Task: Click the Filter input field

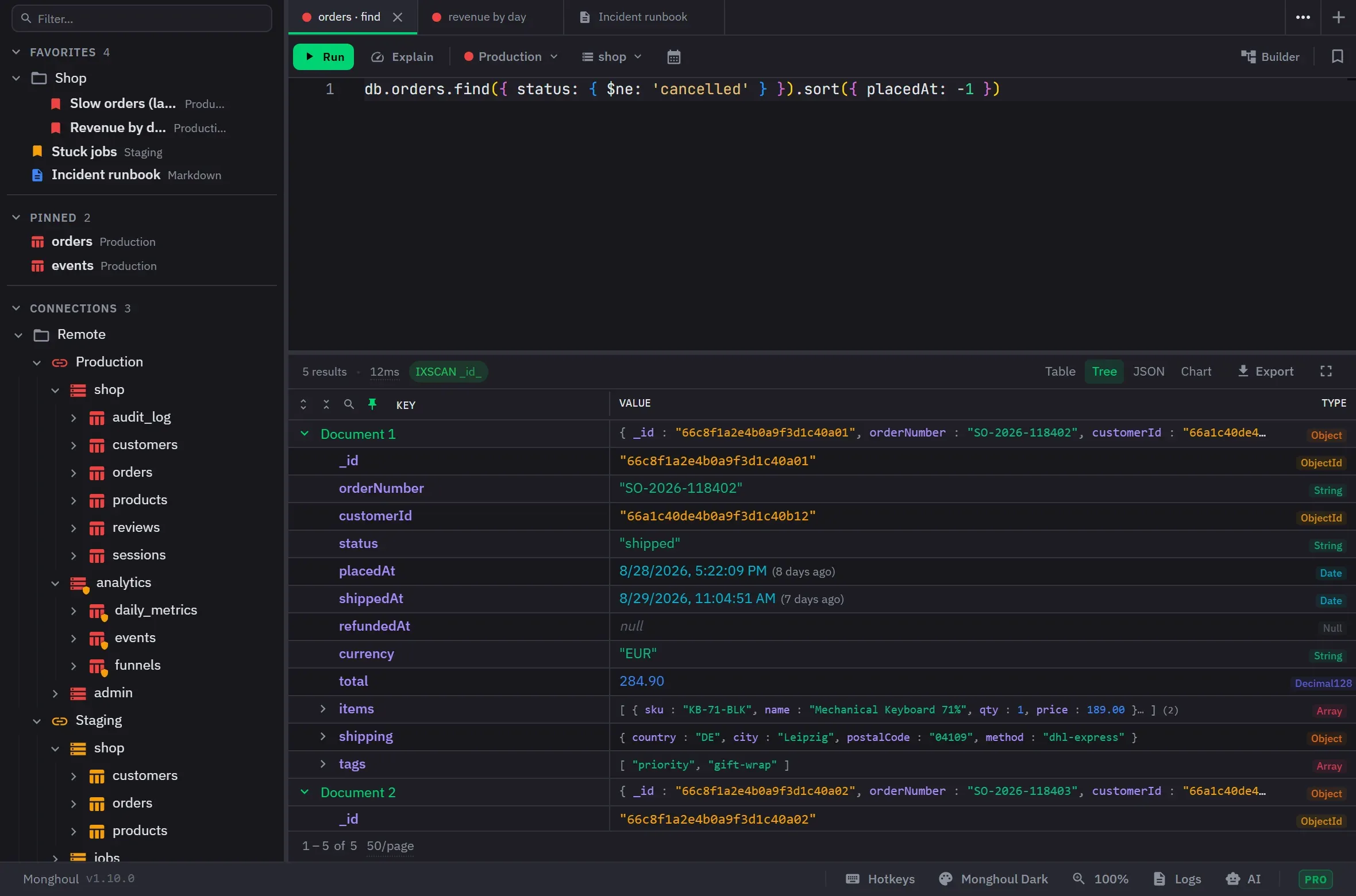Action: [142, 18]
